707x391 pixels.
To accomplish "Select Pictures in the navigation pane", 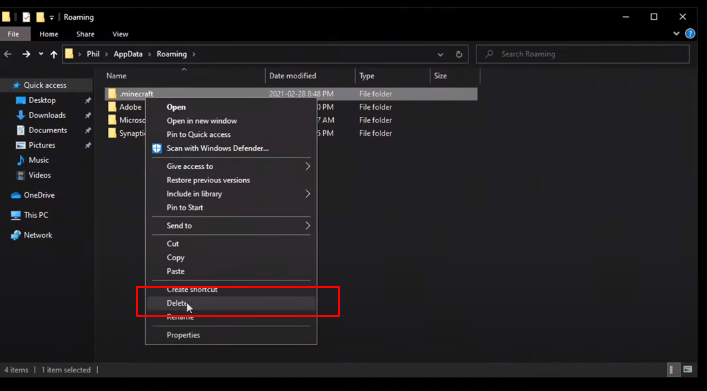I will pos(41,145).
